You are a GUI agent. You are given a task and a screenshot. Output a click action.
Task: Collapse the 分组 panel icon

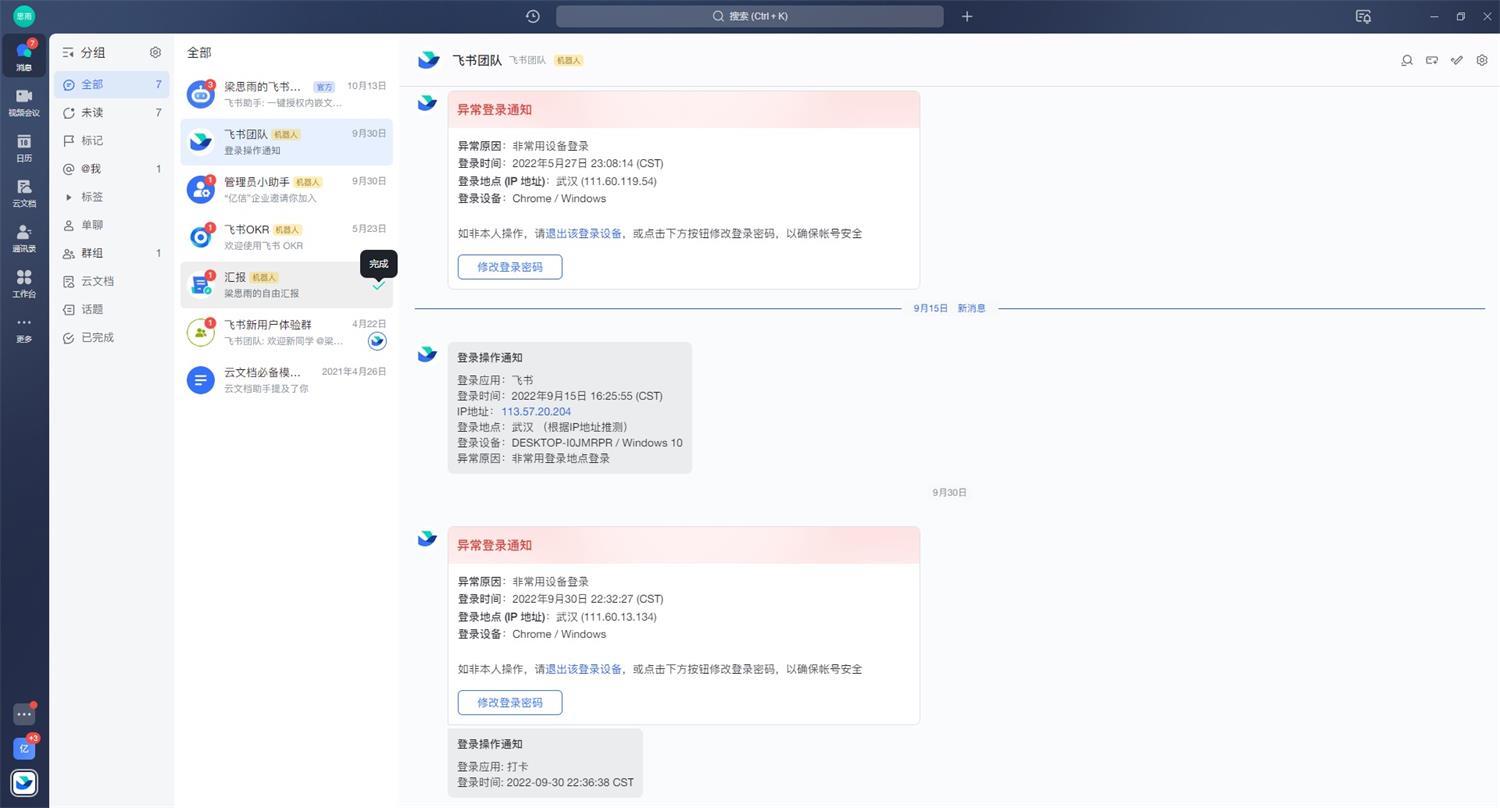tap(69, 52)
